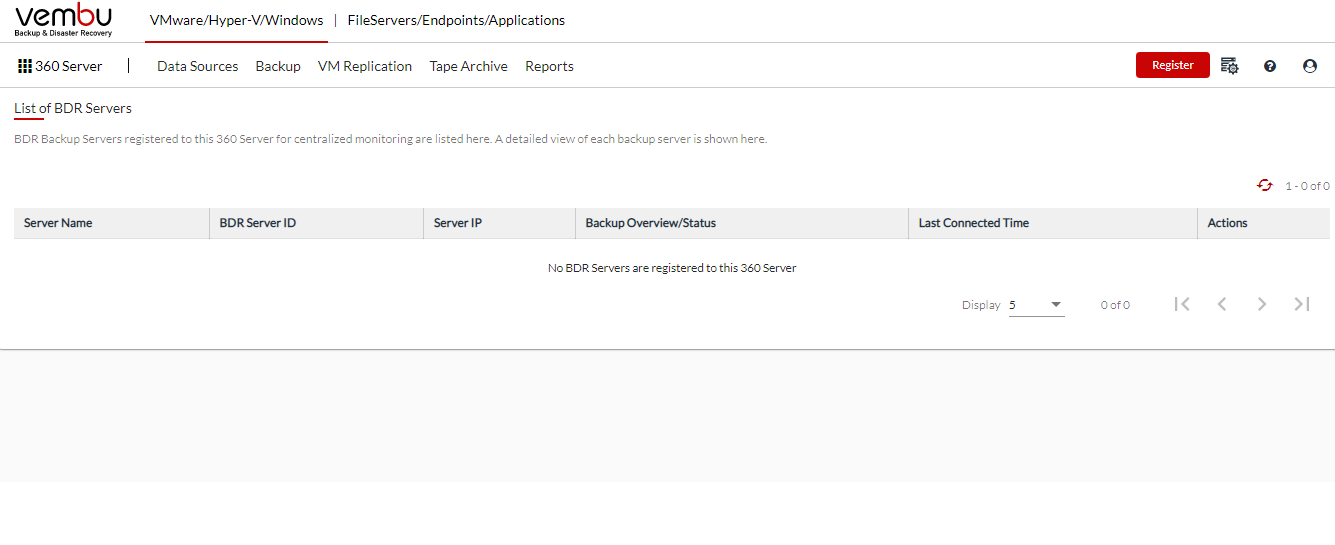Go to first page of results
Image resolution: width=1335 pixels, height=545 pixels.
pos(1182,304)
